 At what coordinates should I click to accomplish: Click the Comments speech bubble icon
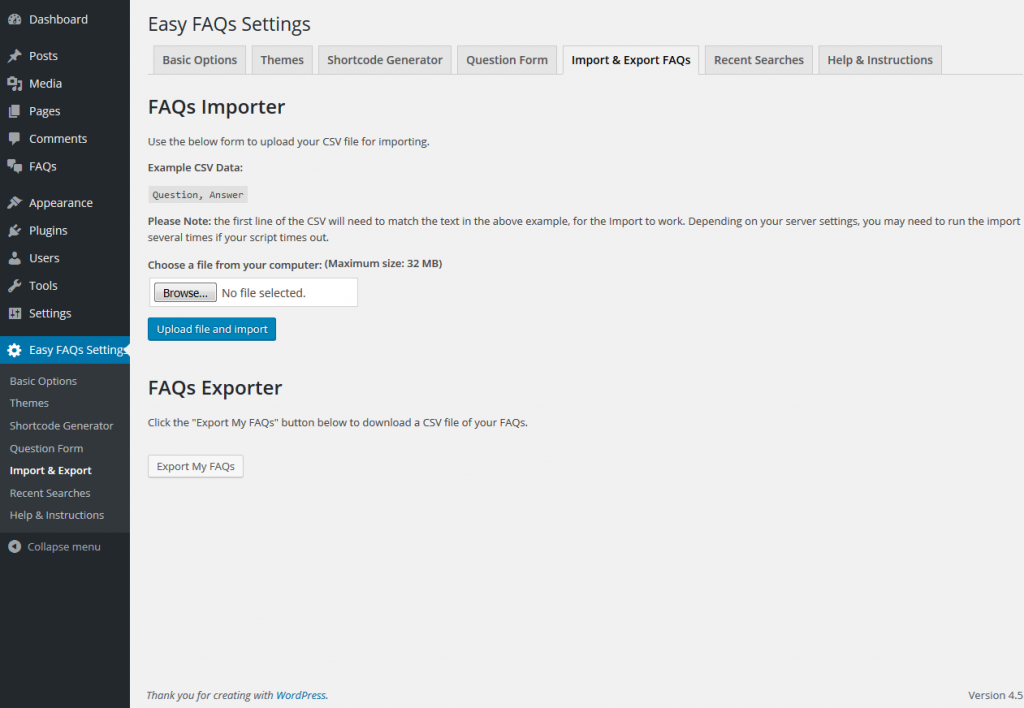pos(14,139)
